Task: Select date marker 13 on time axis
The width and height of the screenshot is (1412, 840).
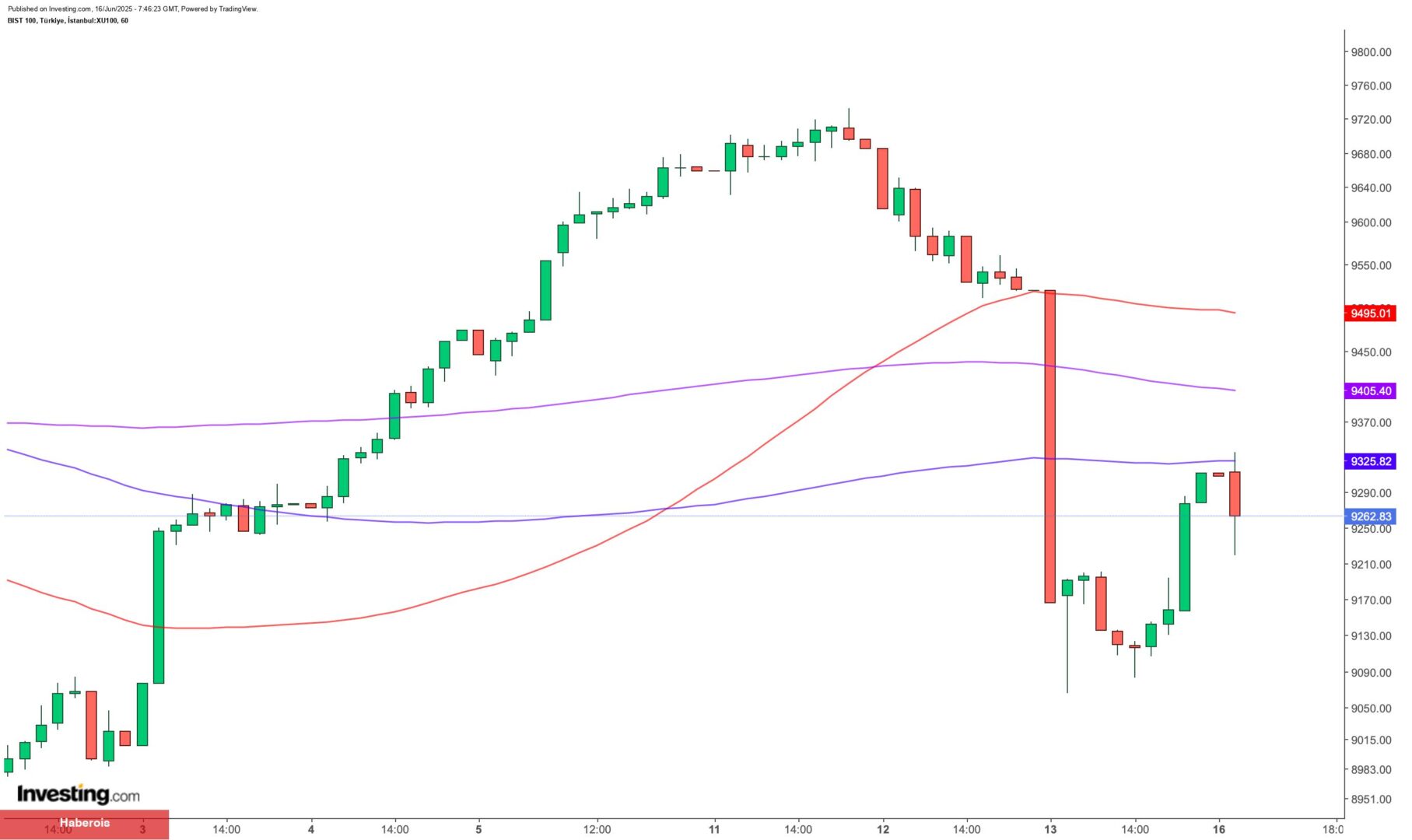Action: 1050,829
